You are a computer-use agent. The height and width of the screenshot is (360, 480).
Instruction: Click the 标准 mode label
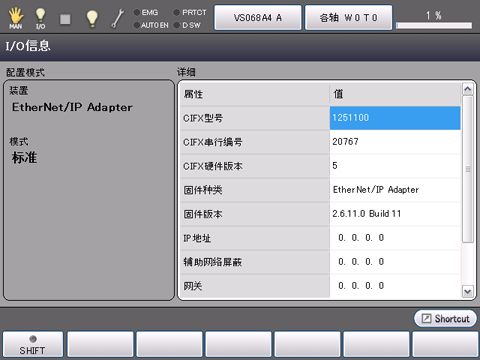coord(24,157)
